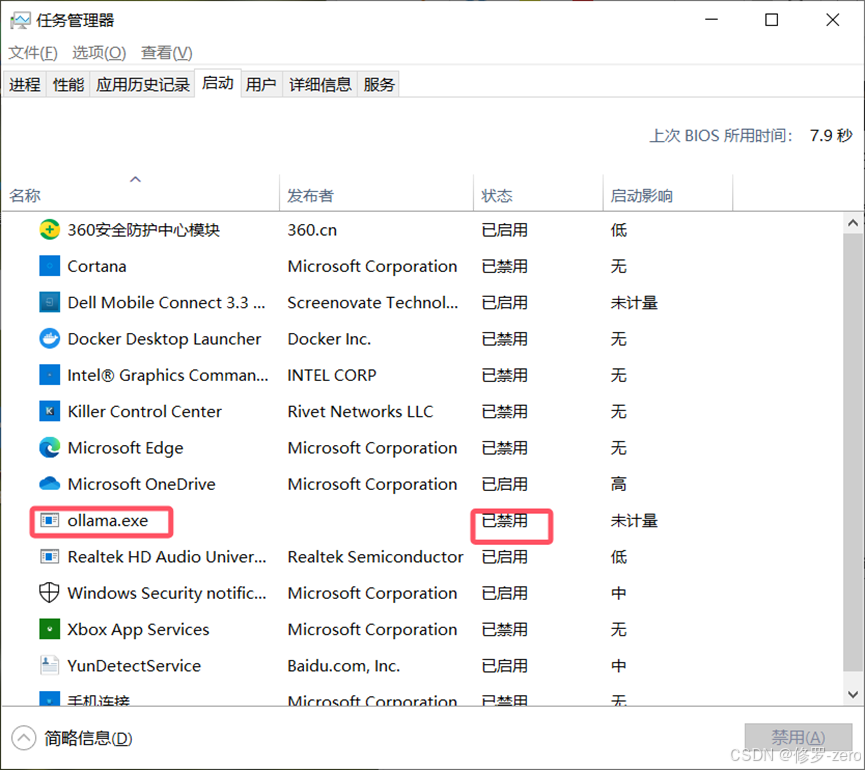Click the 7.9 秒 BIOS time value

tap(831, 136)
